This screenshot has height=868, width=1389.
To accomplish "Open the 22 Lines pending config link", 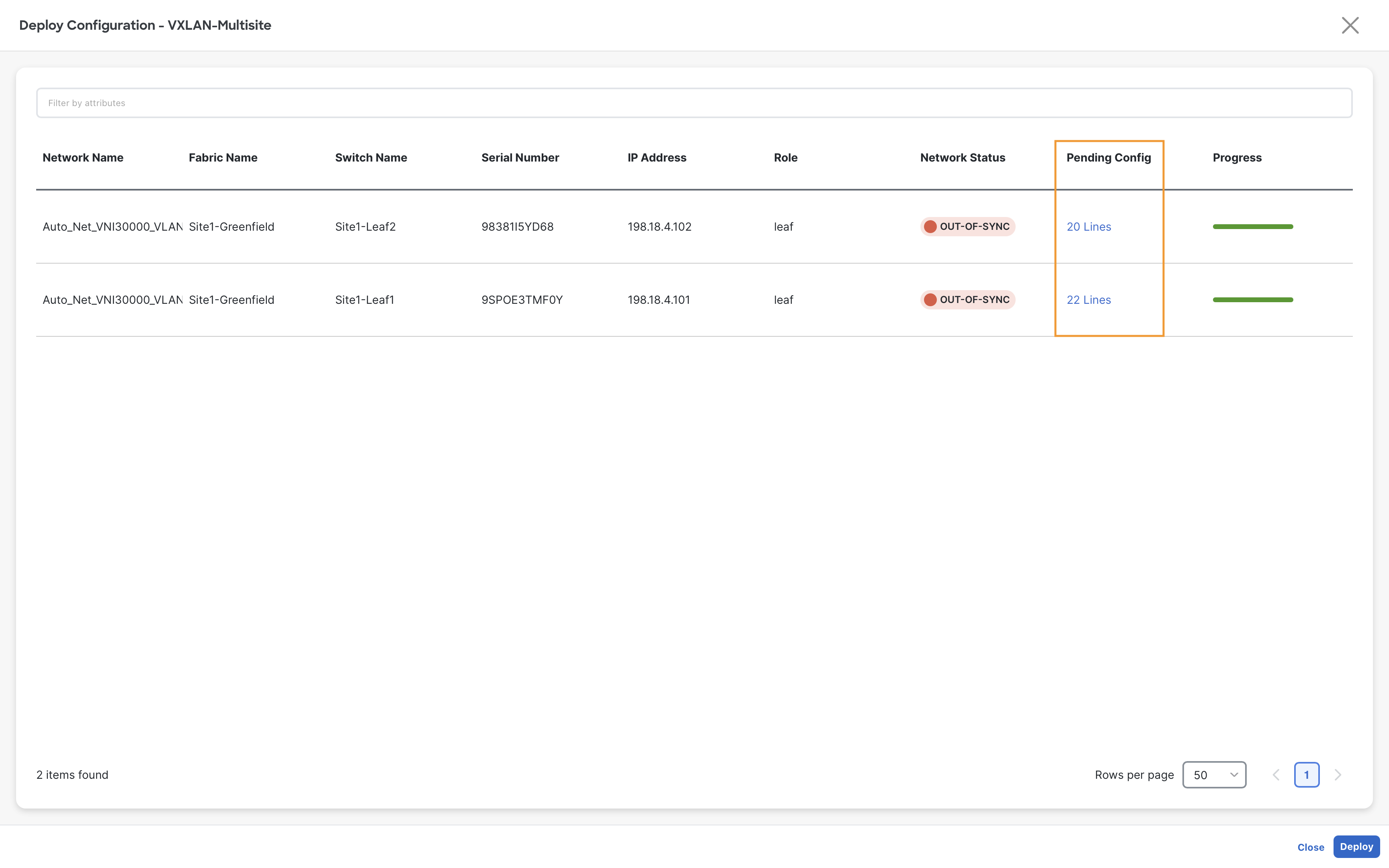I will click(x=1088, y=300).
